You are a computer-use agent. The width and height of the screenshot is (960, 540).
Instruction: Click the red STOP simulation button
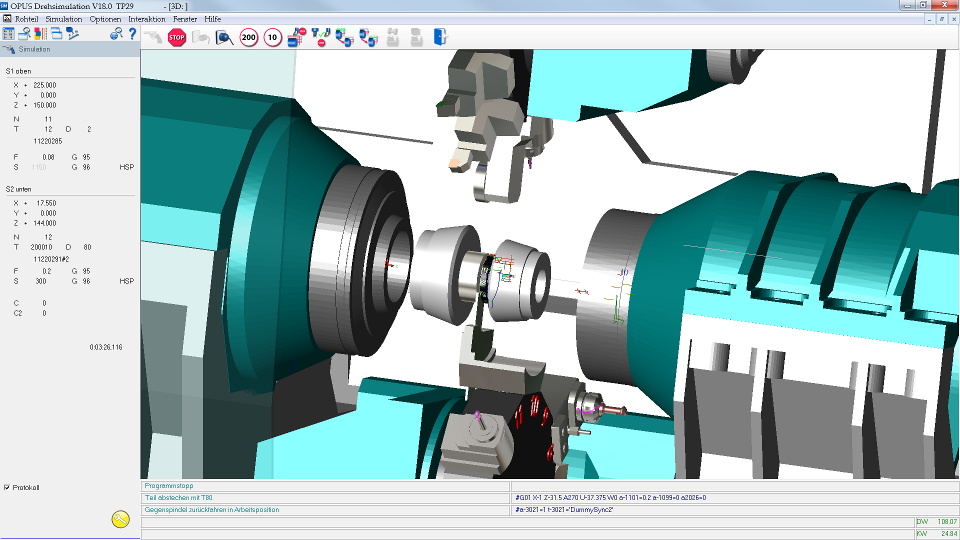(177, 37)
